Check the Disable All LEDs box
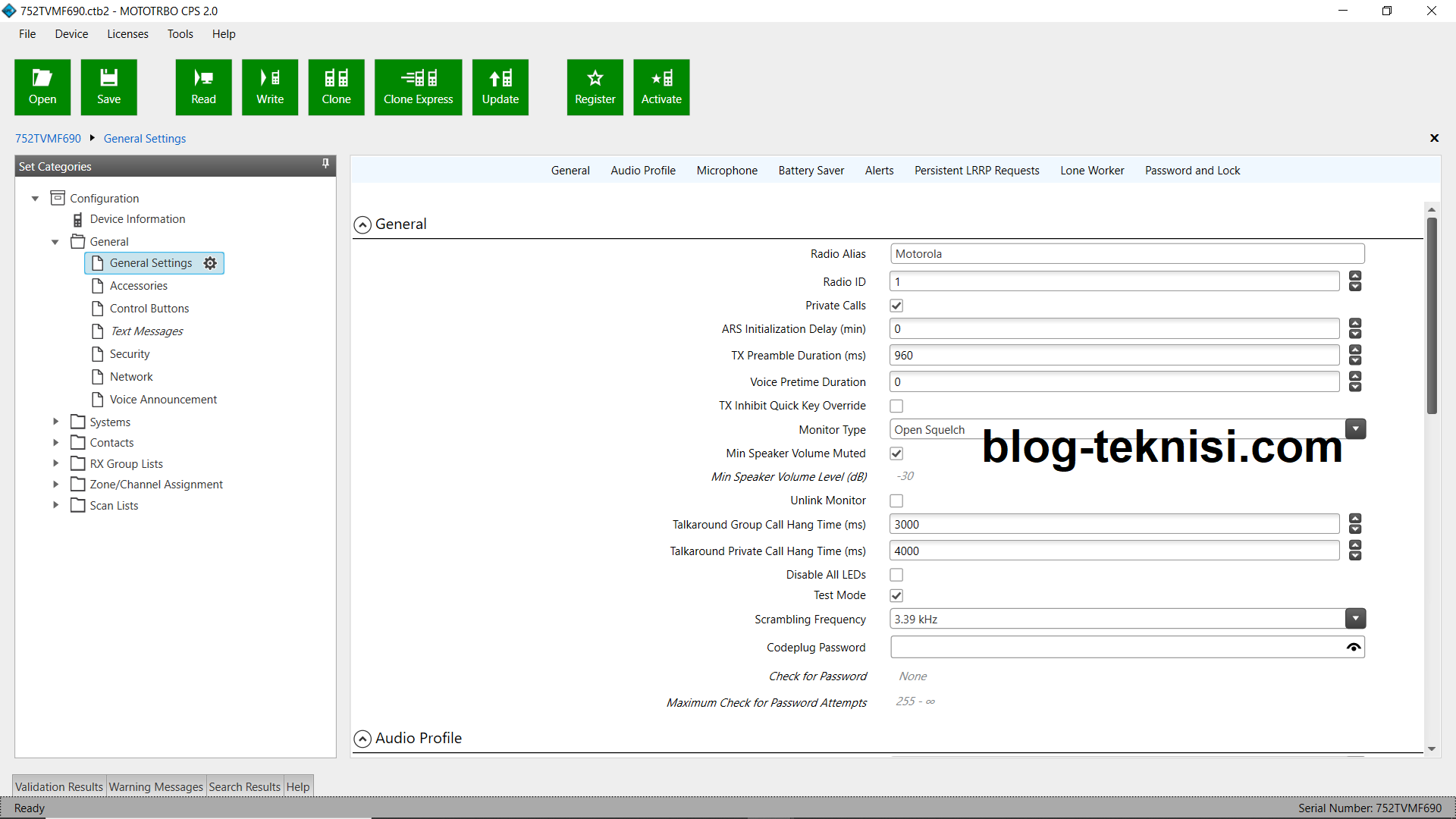The width and height of the screenshot is (1456, 819). (x=896, y=575)
